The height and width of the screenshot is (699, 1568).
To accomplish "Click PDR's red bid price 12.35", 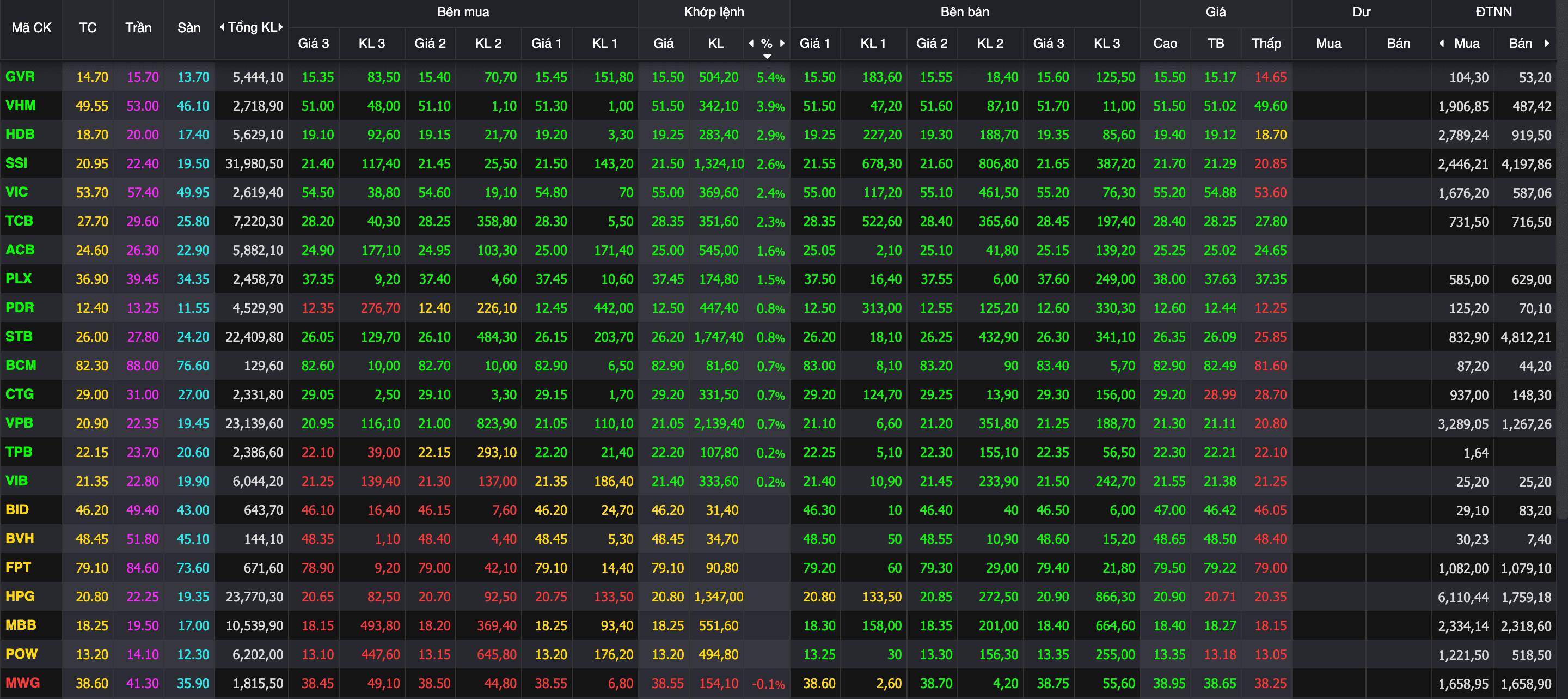I will [x=318, y=308].
